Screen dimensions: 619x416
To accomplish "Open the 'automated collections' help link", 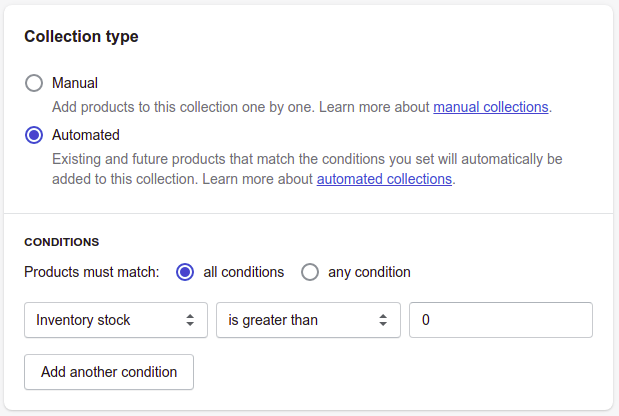I will tap(384, 179).
